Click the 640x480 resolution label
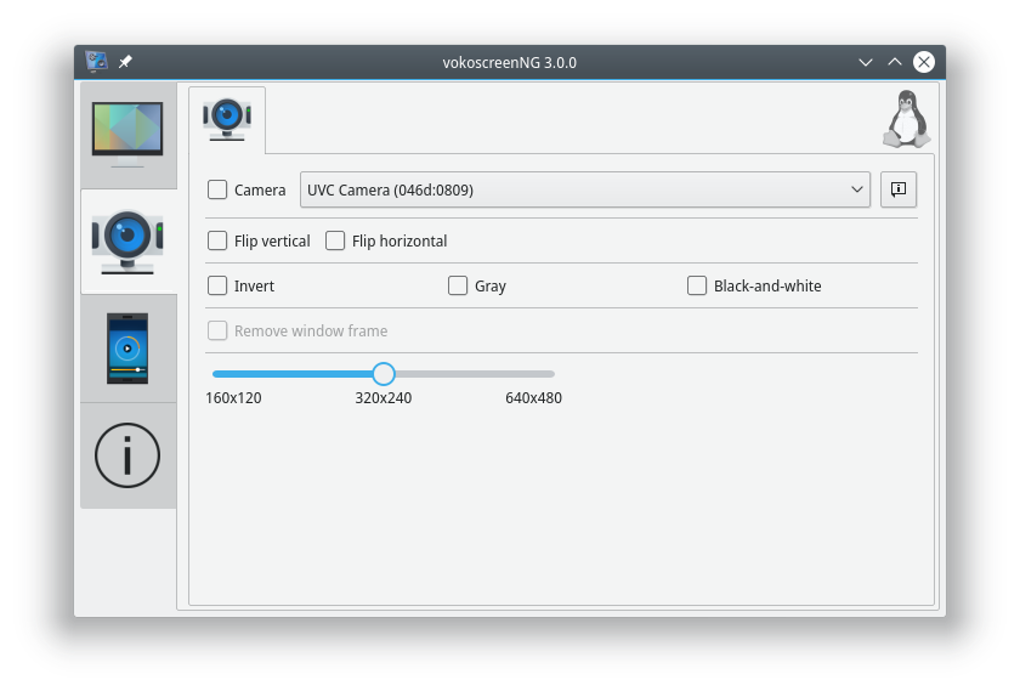Viewport: 1020px width, 691px height. point(533,397)
